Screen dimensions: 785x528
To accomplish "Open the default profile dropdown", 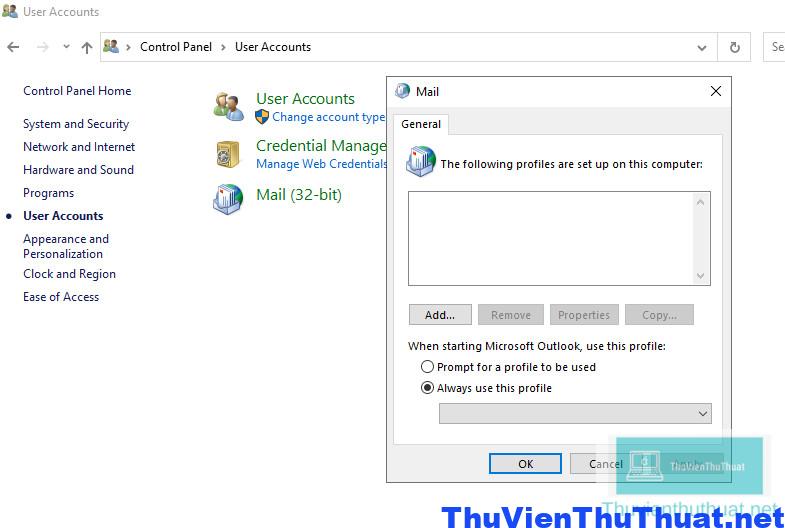I will pyautogui.click(x=575, y=413).
